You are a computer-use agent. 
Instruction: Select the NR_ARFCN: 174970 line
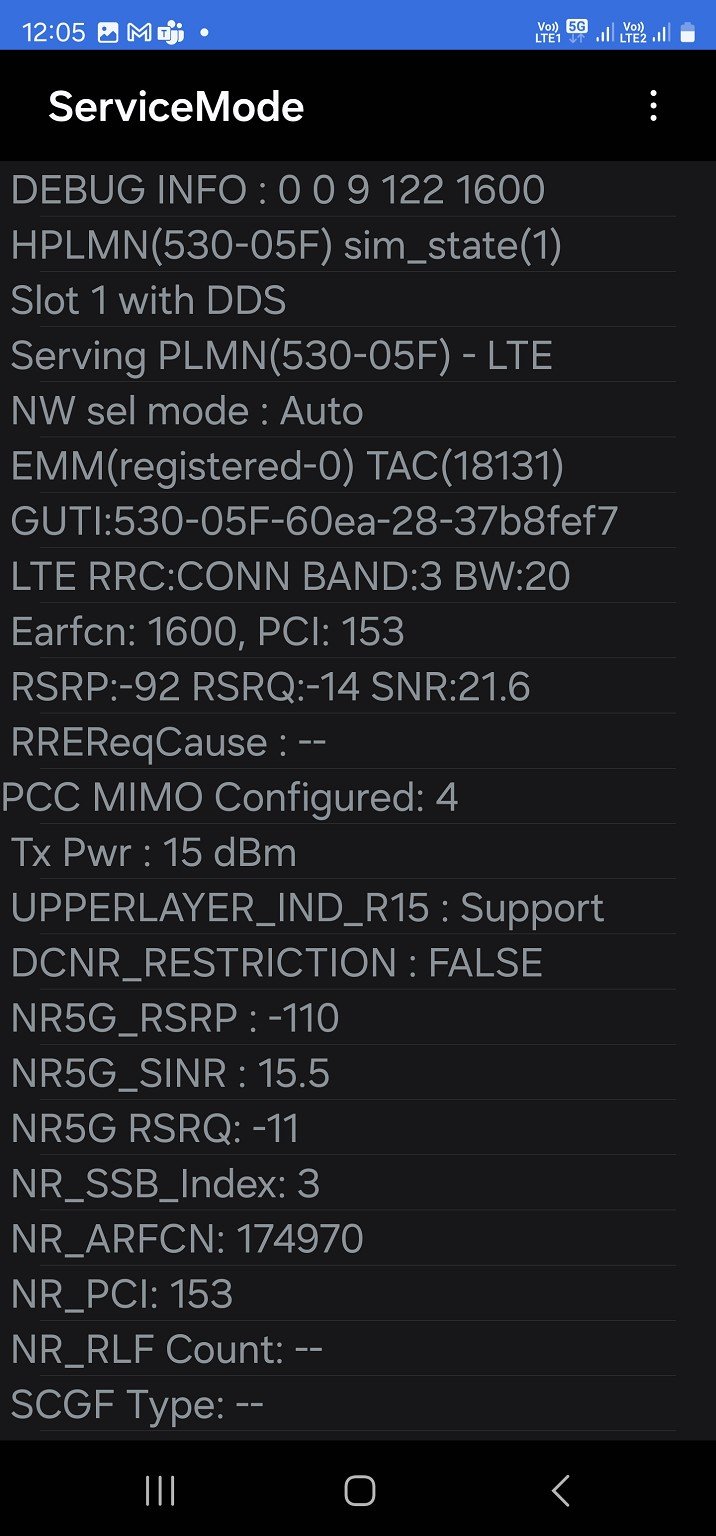[340, 1239]
